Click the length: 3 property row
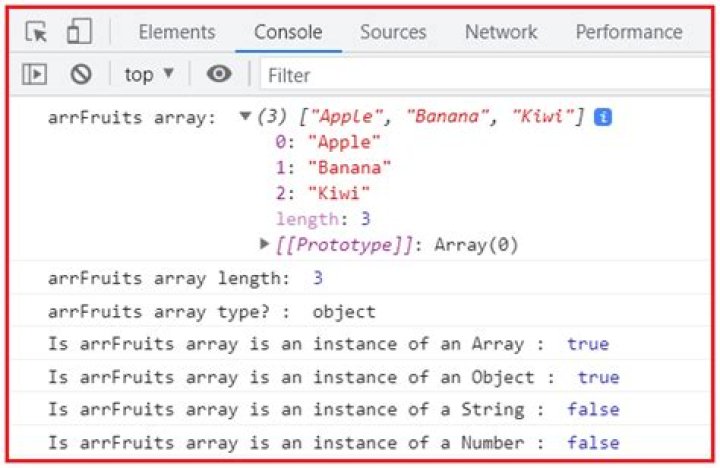Screen dimensions: 720x468 coord(323,219)
